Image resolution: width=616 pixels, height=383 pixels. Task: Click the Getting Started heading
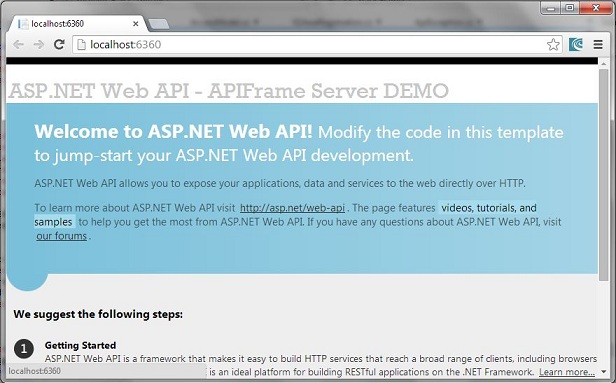(x=80, y=345)
